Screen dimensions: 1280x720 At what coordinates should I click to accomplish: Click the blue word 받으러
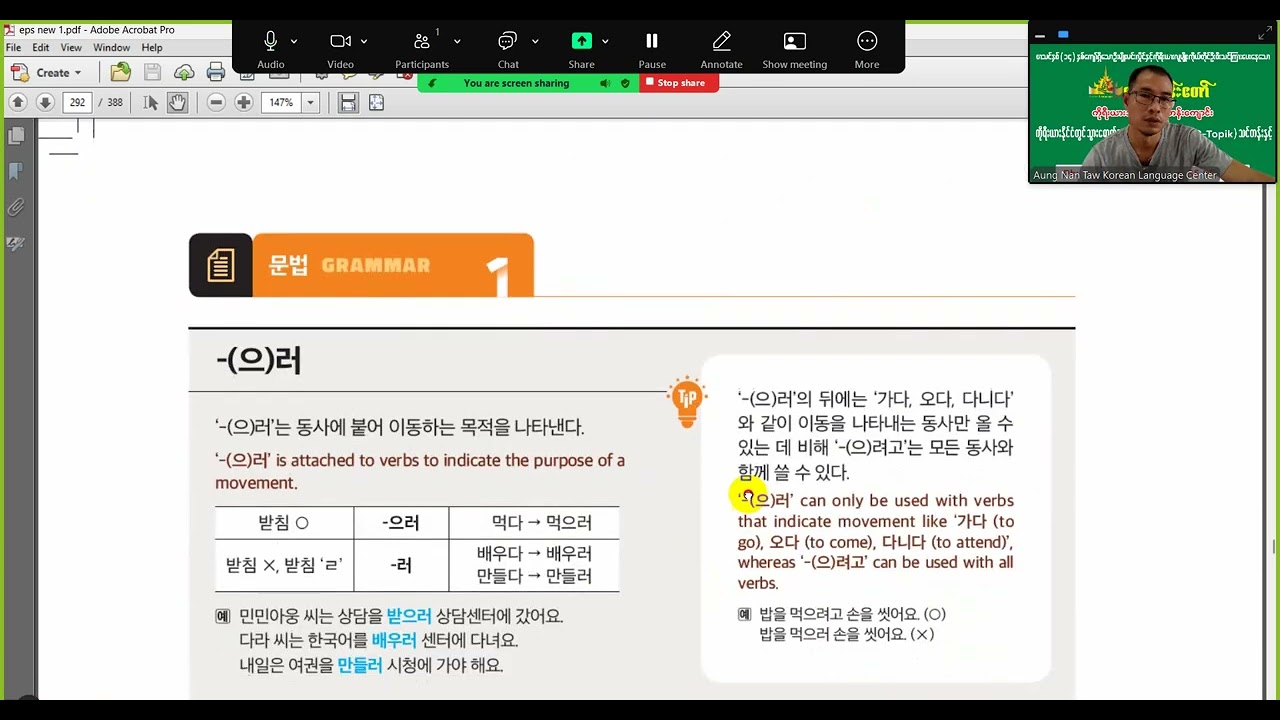point(409,616)
